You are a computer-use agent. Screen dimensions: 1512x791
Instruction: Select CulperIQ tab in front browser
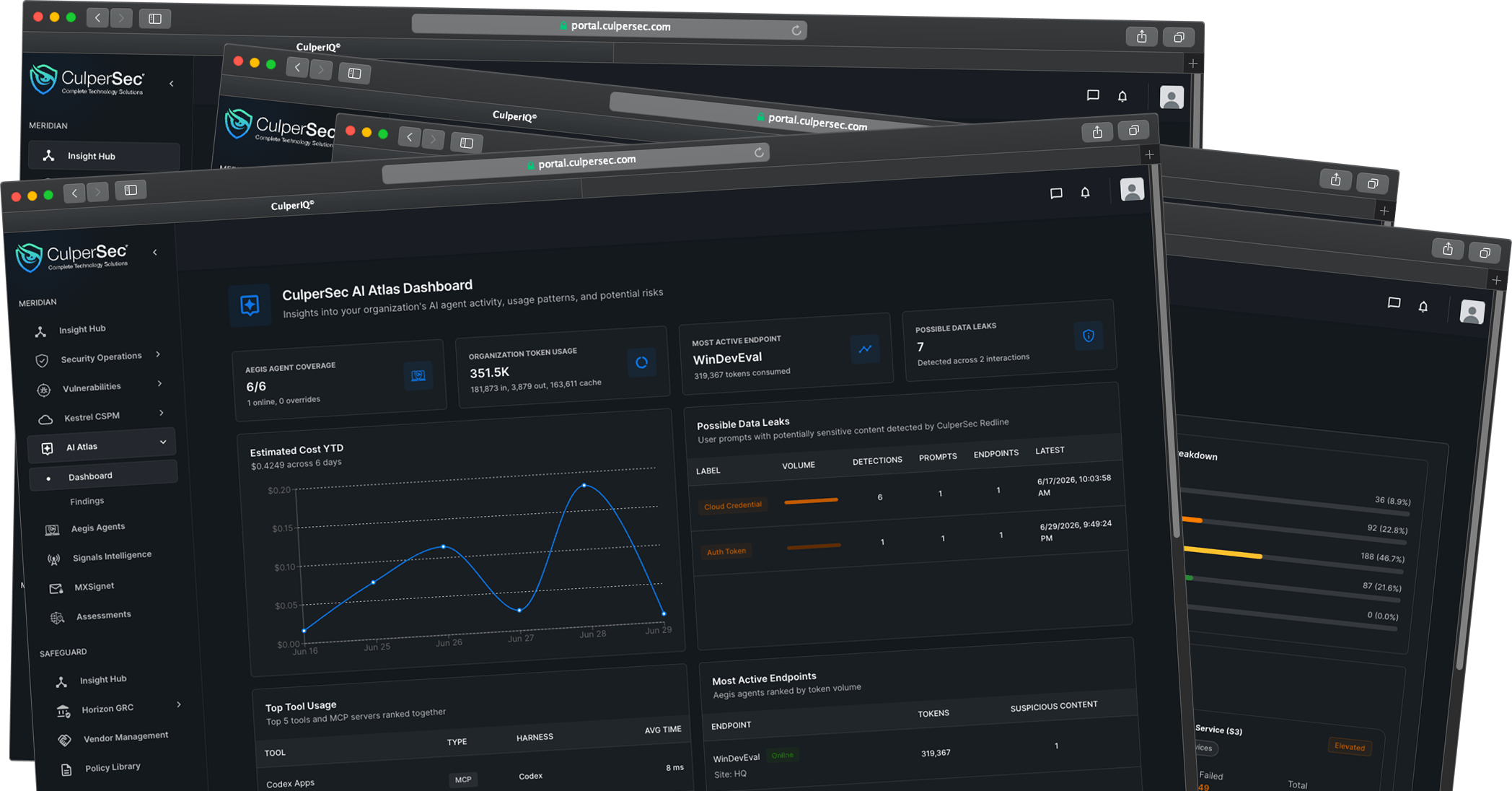point(292,206)
